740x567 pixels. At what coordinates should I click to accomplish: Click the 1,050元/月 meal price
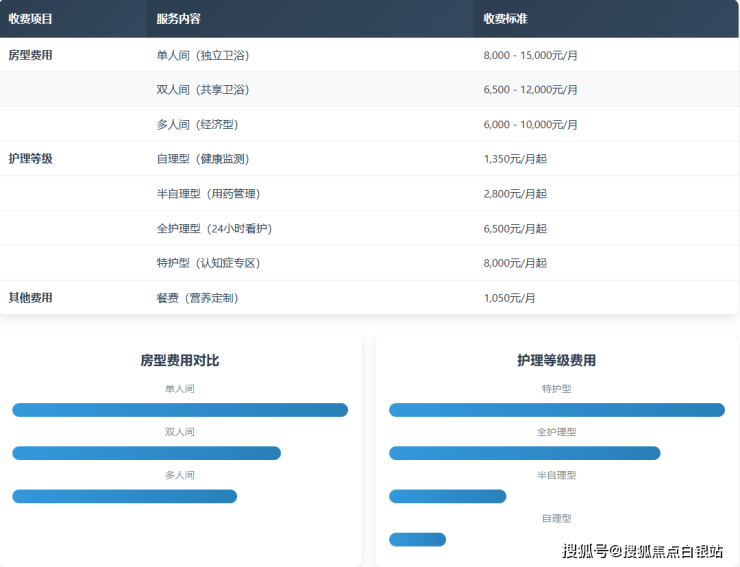509,298
